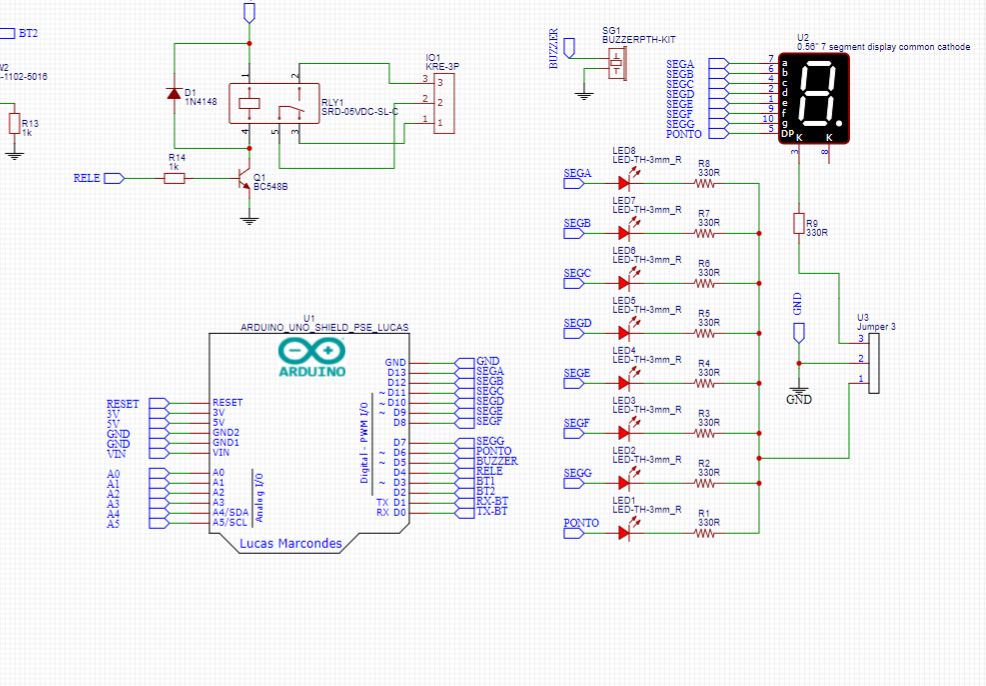Select the R14 1k resistor symbol
This screenshot has width=986, height=686.
point(176,178)
